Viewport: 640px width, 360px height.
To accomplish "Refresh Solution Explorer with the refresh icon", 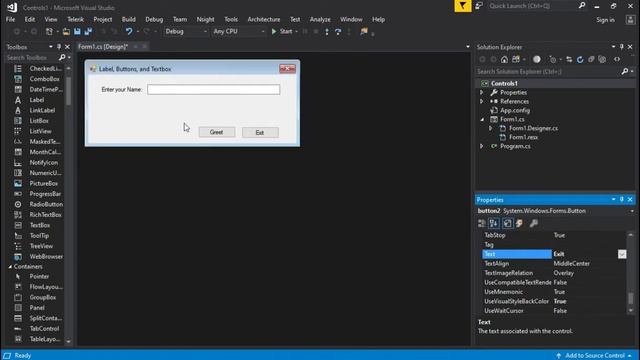I will click(580, 60).
